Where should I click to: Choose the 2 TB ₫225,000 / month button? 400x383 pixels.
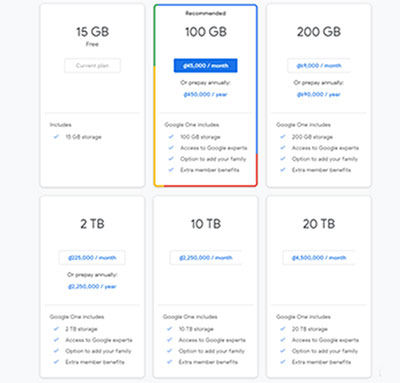pyautogui.click(x=92, y=258)
